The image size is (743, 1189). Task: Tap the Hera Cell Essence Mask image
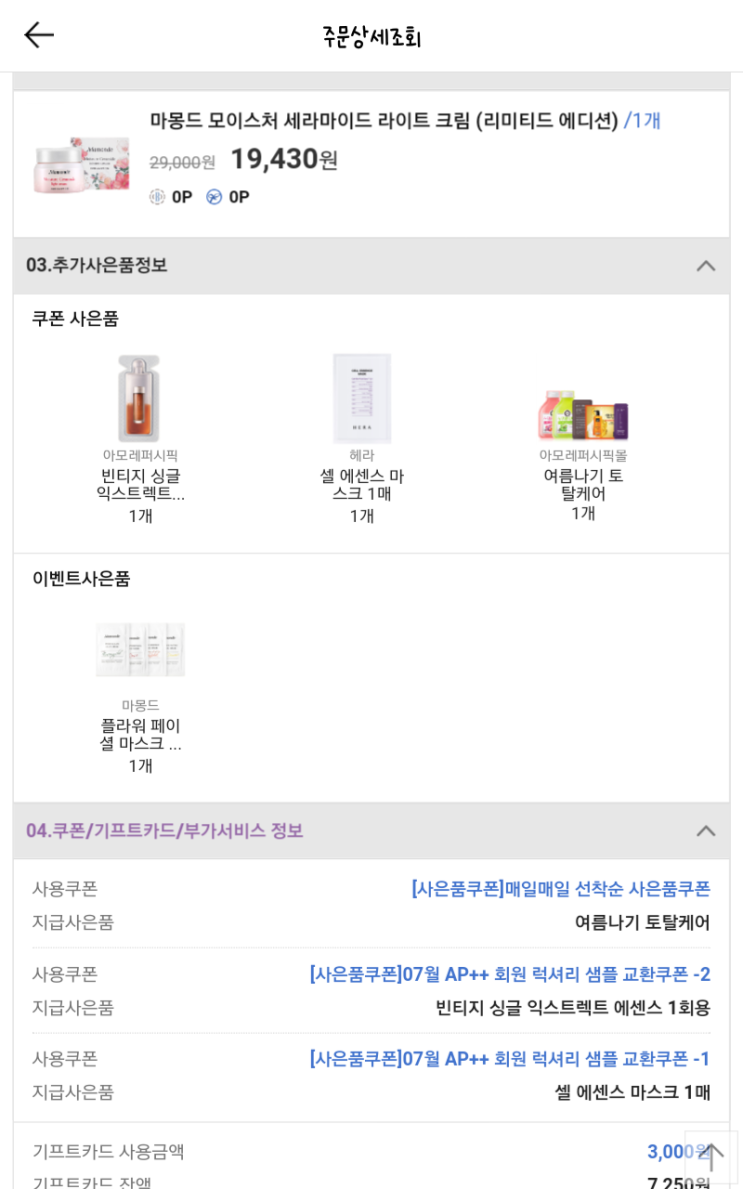(362, 398)
